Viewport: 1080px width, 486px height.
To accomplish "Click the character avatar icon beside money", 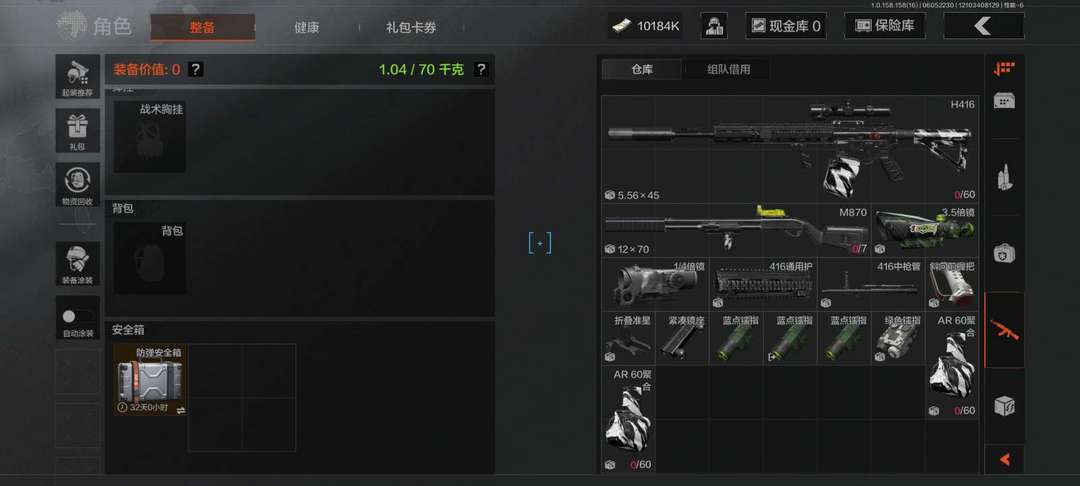I will tap(714, 26).
